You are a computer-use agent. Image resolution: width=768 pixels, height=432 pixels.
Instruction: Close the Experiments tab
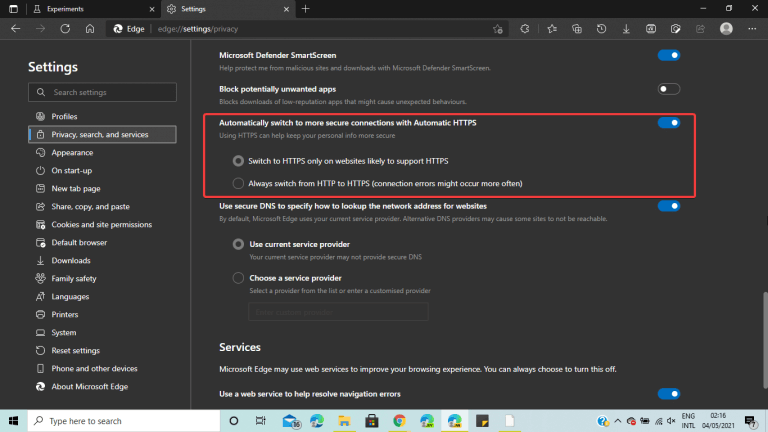(x=152, y=9)
